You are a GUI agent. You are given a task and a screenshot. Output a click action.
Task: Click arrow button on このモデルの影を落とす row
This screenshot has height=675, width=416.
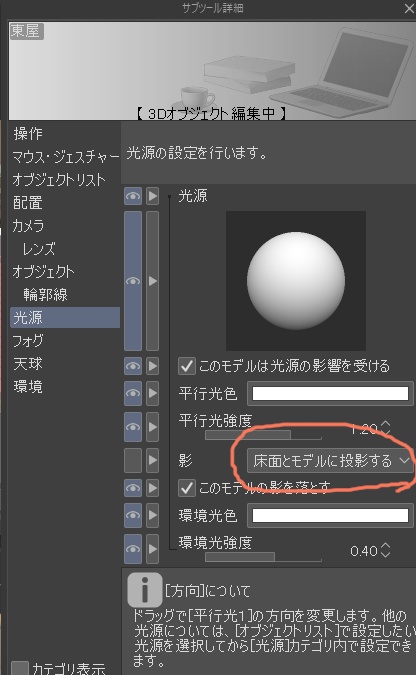pos(152,488)
